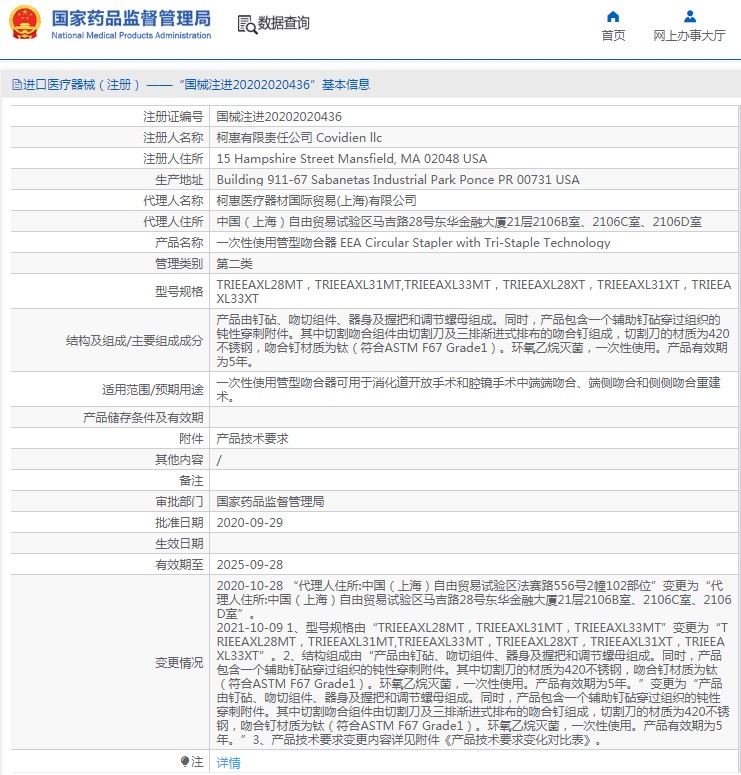This screenshot has width=741, height=775.
Task: Click the 产品名称 row label
Action: pos(179,243)
